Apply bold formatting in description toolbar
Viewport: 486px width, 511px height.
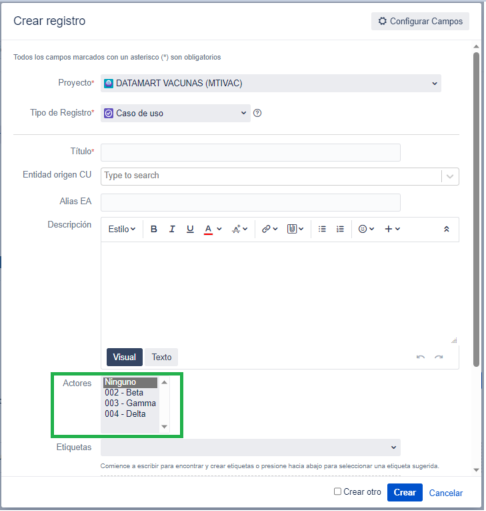pos(154,229)
